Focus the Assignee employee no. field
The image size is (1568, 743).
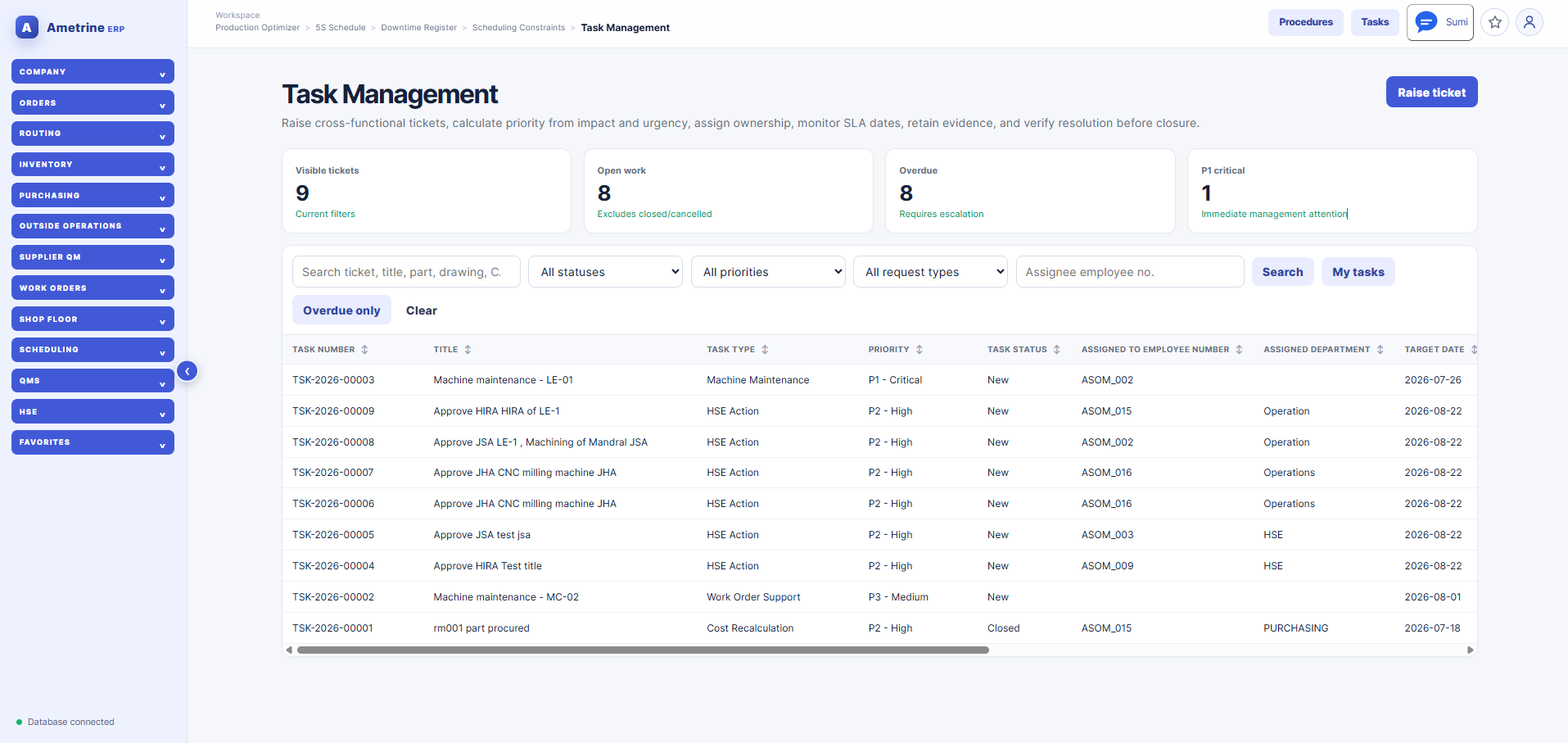pos(1130,272)
